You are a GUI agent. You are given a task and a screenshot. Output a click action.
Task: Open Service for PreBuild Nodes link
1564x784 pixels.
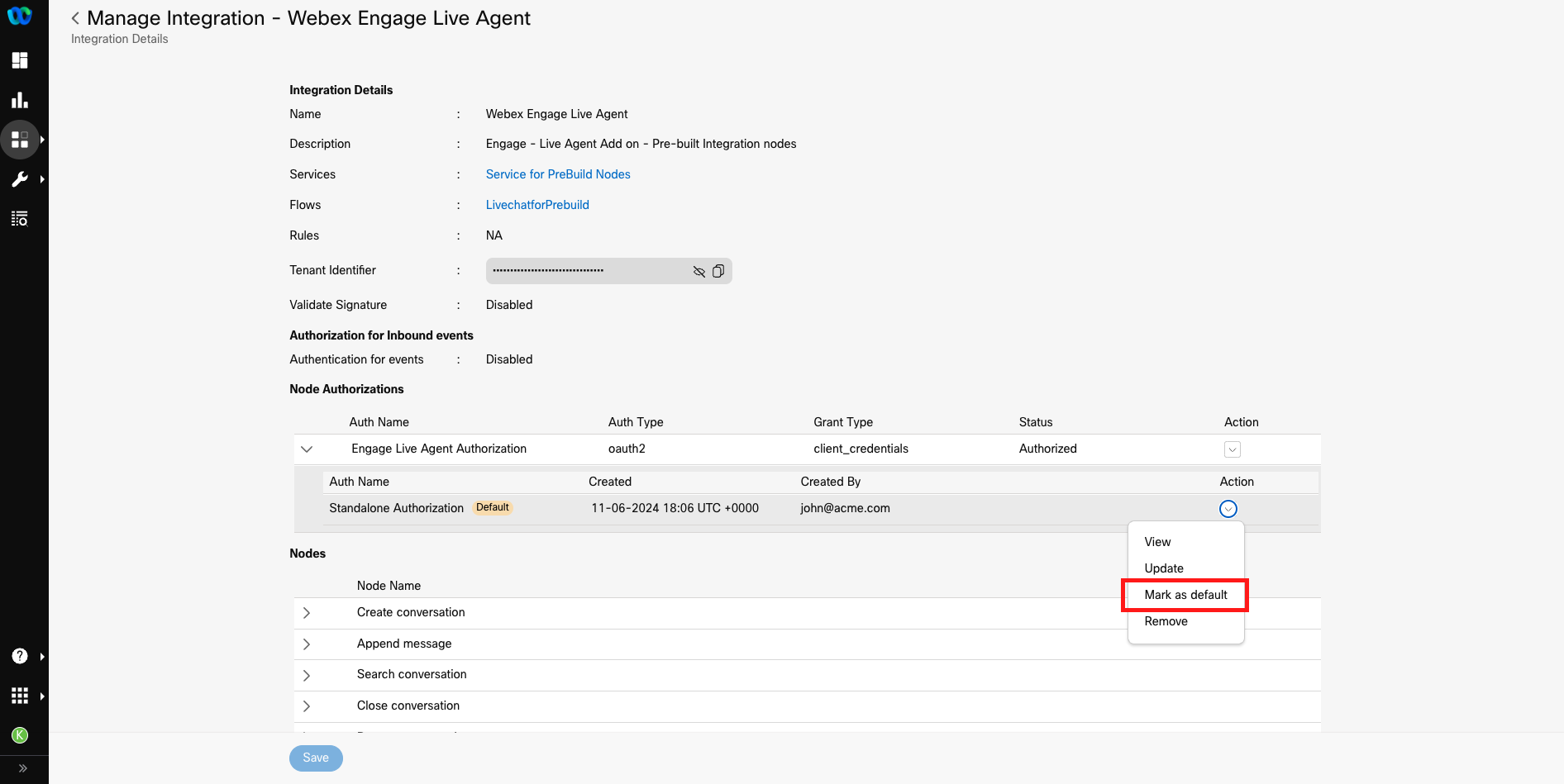[x=558, y=174]
